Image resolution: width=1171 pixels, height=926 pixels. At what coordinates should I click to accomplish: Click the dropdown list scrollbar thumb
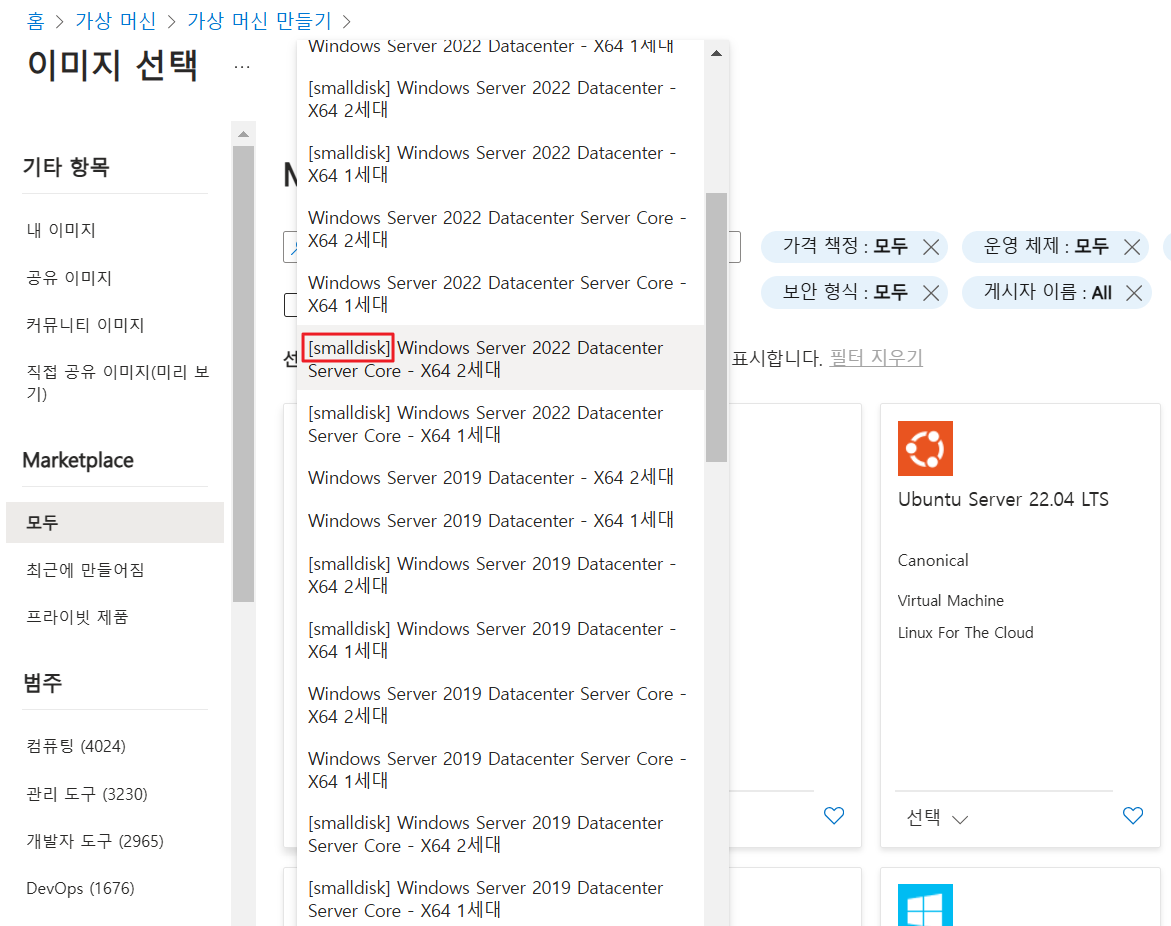[716, 327]
